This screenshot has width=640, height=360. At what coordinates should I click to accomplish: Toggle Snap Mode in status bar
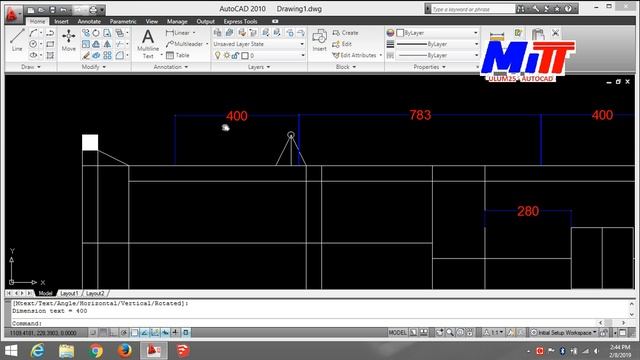(93, 333)
